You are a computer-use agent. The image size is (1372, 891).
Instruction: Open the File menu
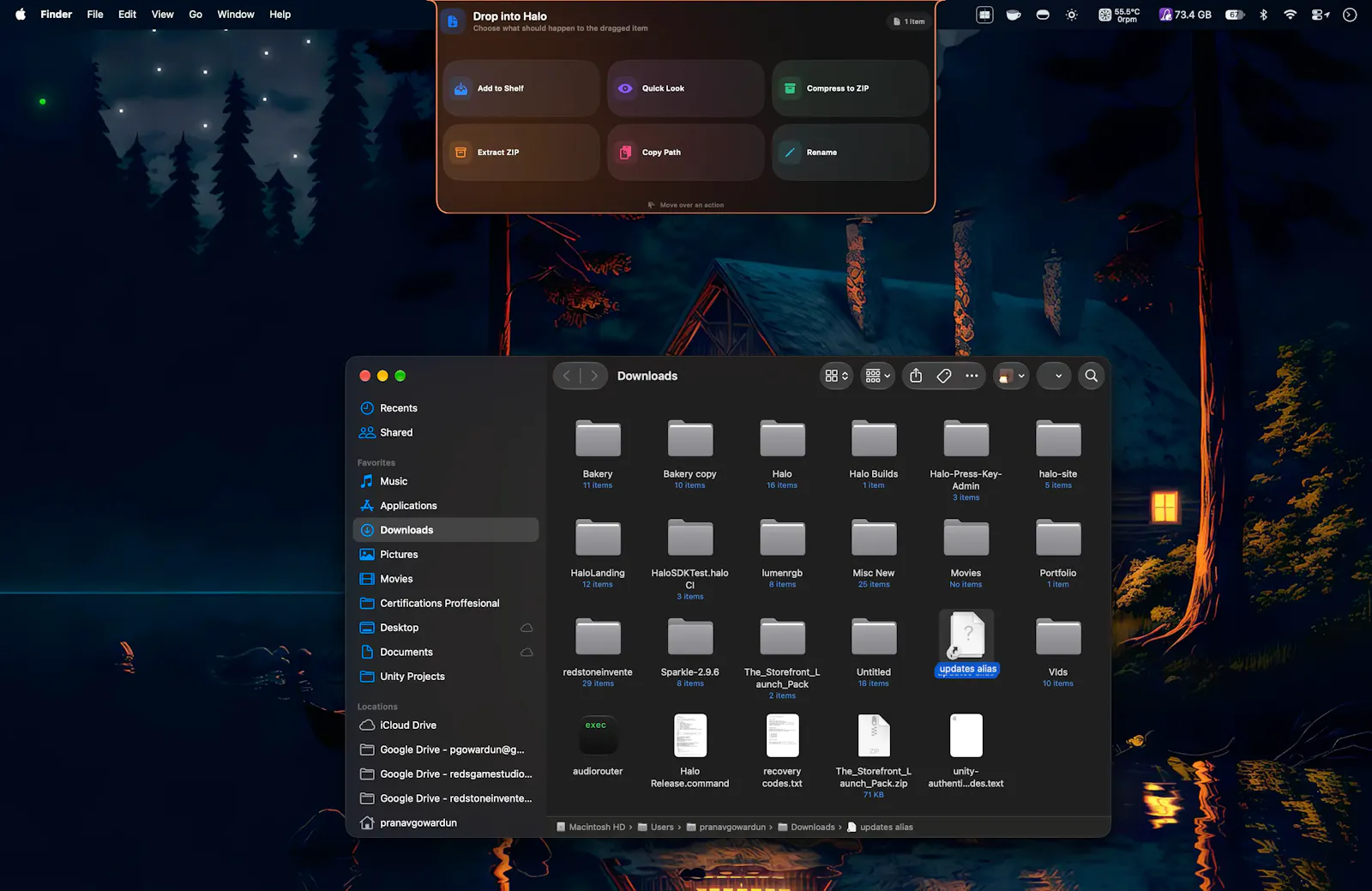95,15
